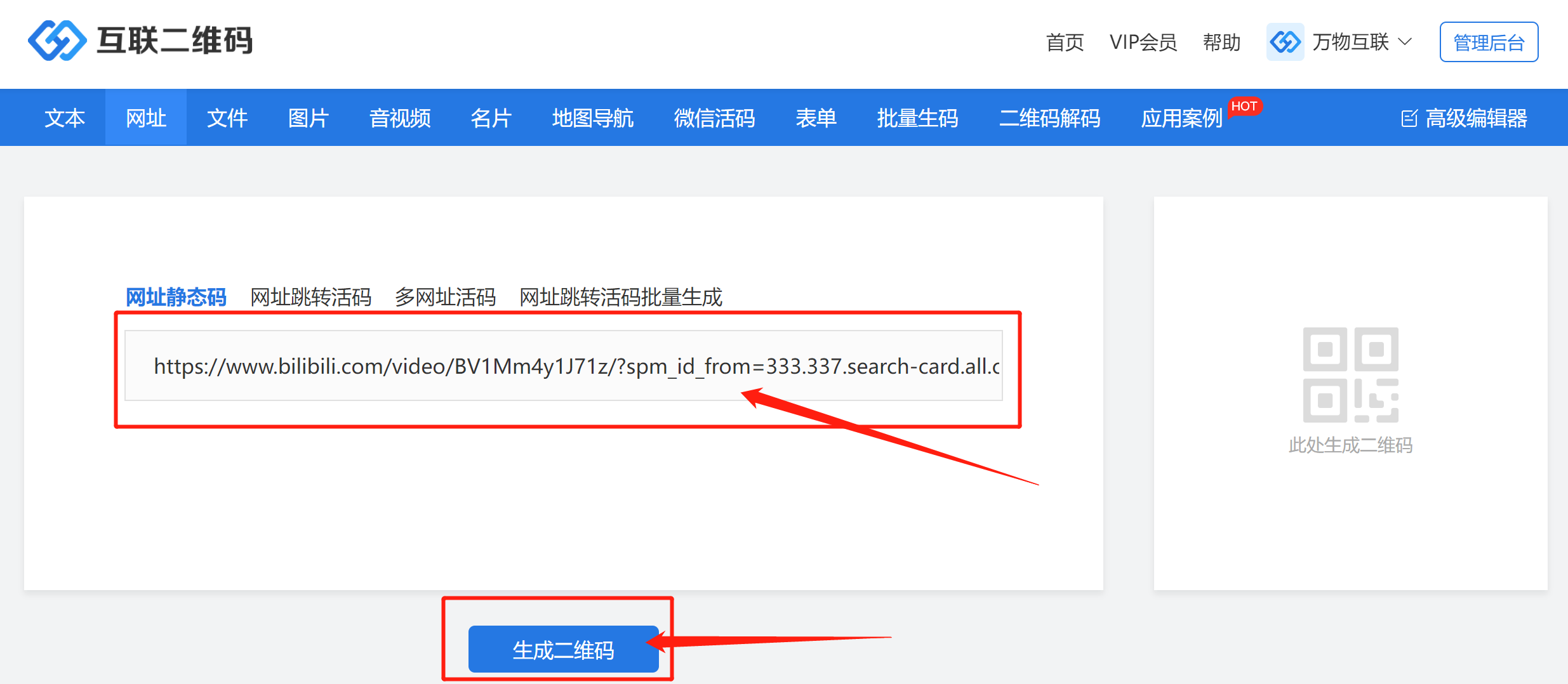Open 网址跳转活码批量生成 sub-tab
Viewport: 1568px width, 684px height.
tap(621, 297)
